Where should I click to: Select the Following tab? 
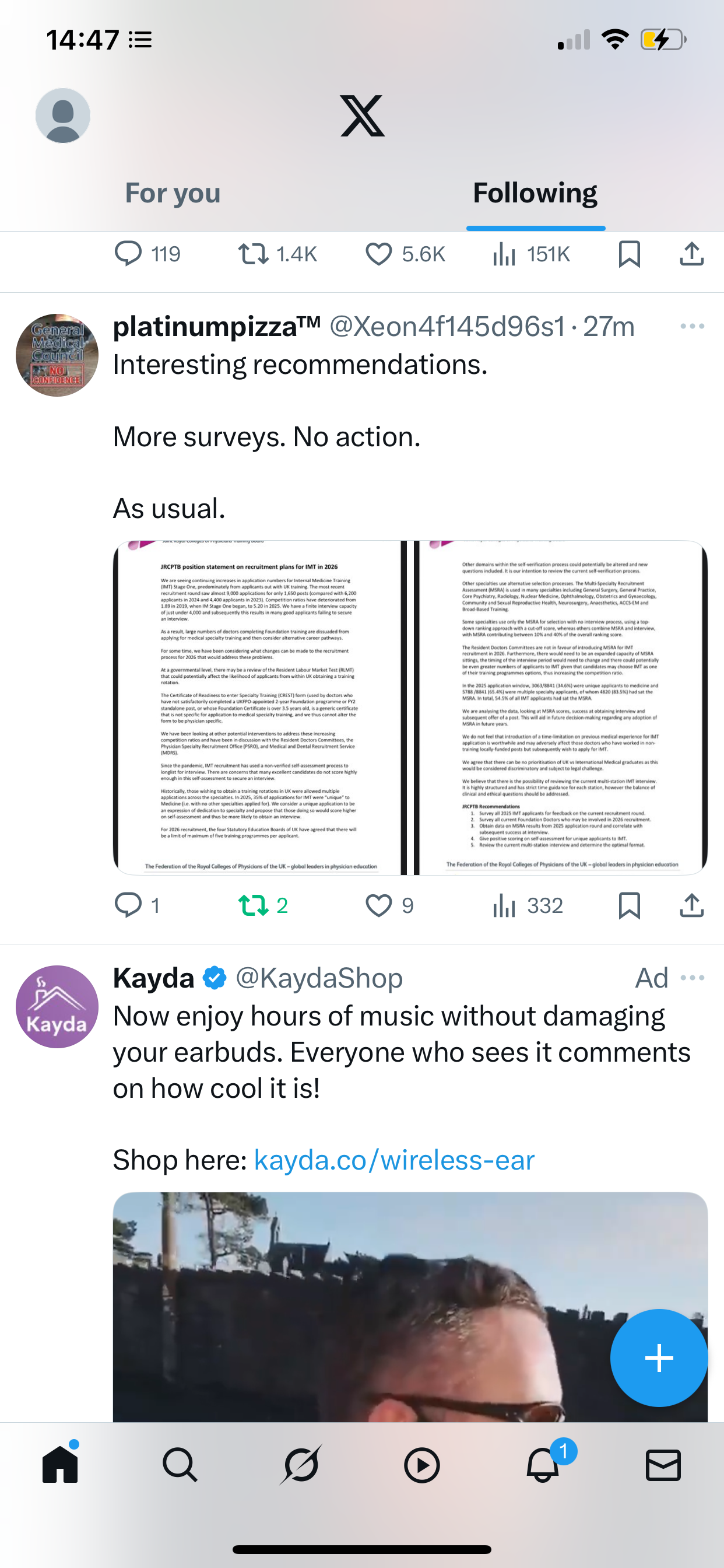pos(535,194)
